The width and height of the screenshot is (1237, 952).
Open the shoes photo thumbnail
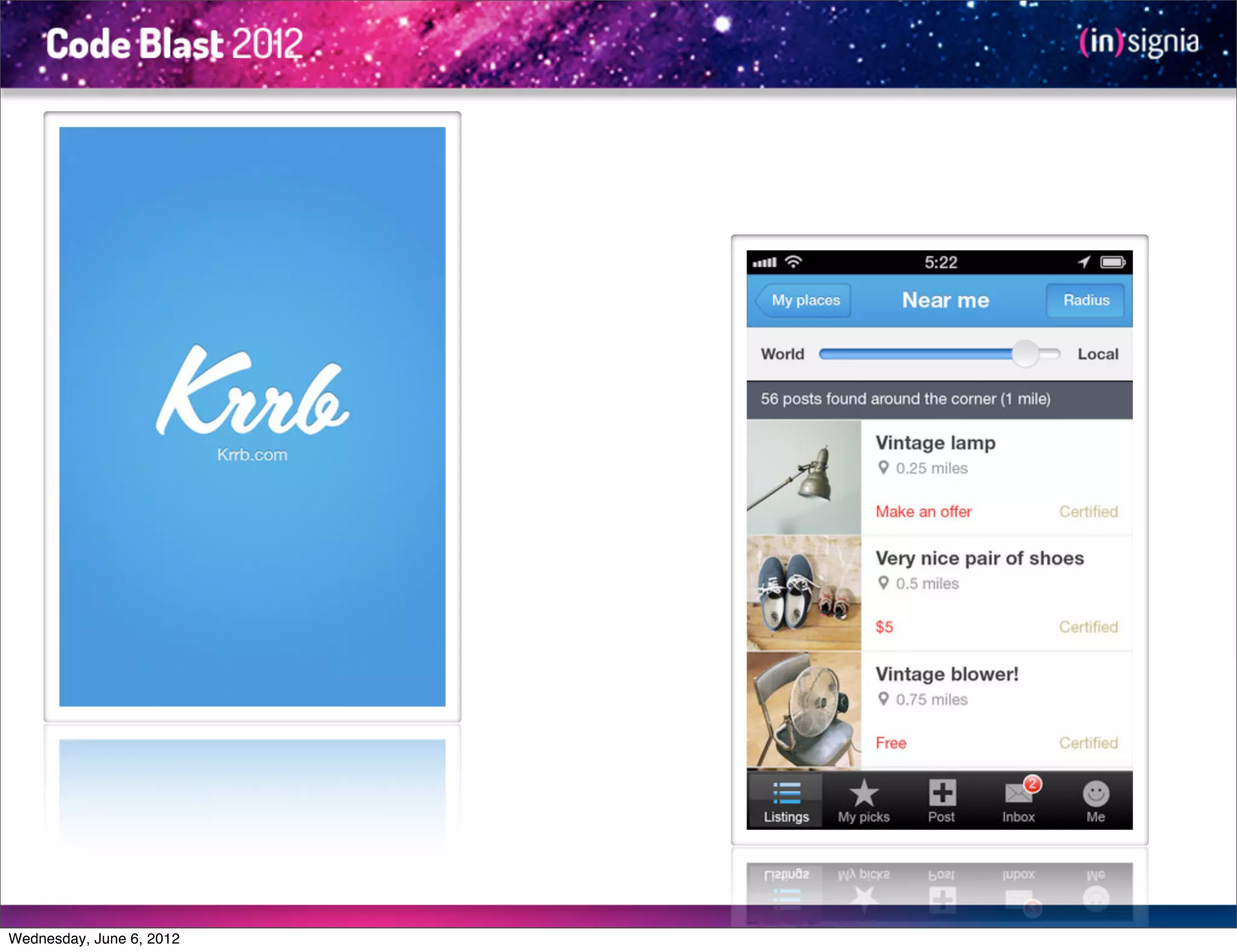(804, 593)
